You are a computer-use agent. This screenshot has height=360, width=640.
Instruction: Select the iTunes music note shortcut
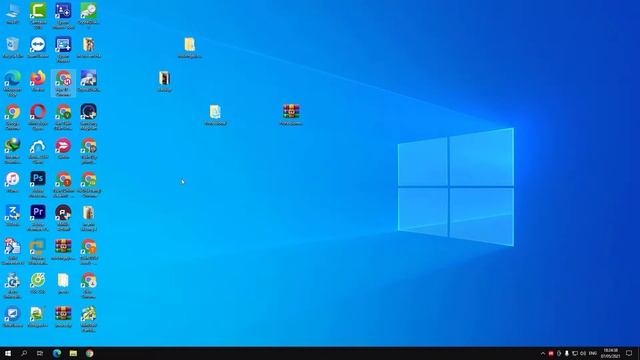pyautogui.click(x=13, y=182)
